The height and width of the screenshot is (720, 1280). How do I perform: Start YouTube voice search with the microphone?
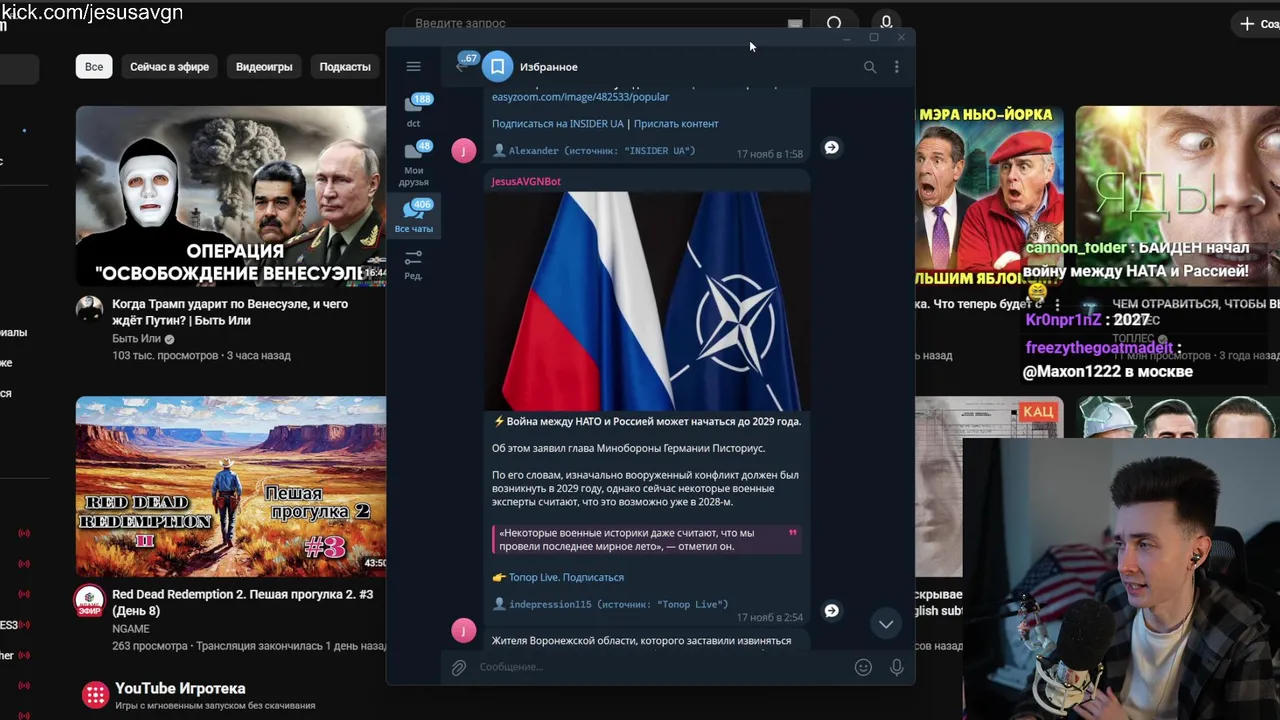[x=886, y=22]
